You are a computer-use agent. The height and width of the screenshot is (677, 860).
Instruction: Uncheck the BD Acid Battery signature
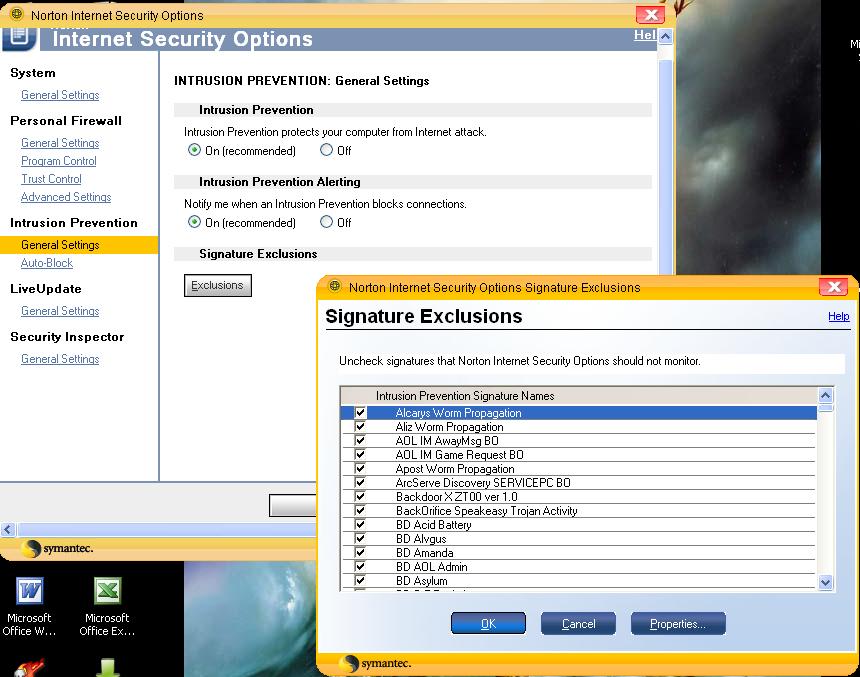point(360,524)
